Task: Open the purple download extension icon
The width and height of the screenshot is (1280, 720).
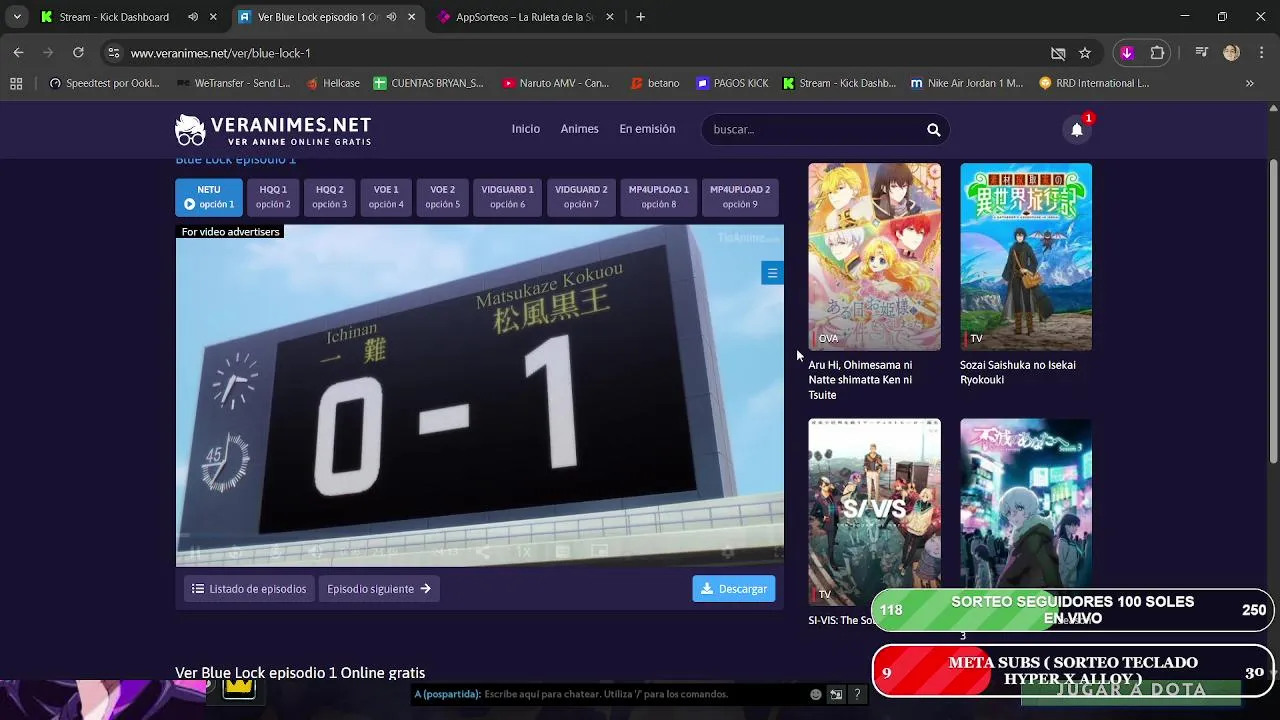Action: [x=1127, y=53]
